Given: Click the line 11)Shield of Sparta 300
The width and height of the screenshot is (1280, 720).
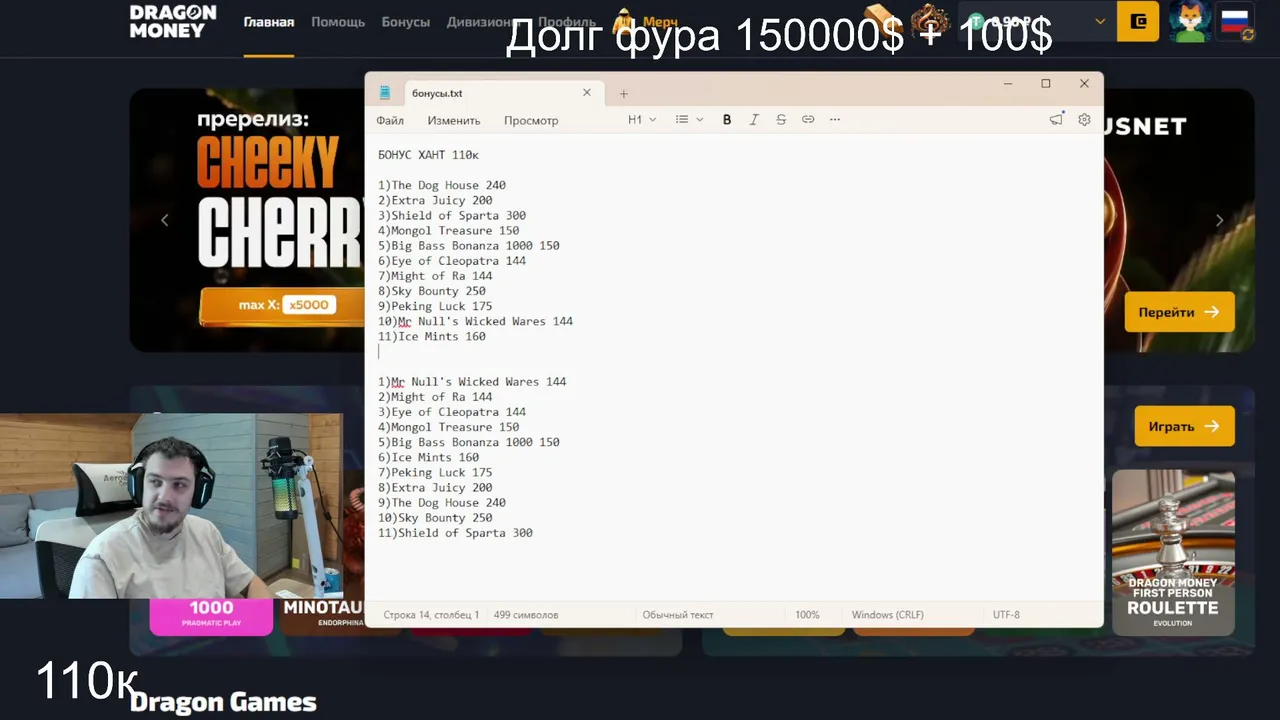Looking at the screenshot, I should [x=455, y=533].
